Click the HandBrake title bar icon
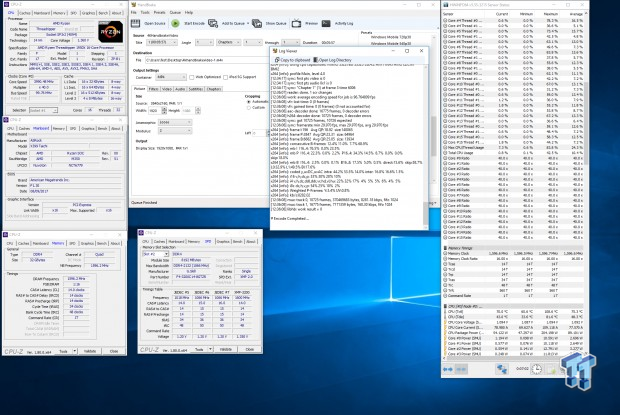The image size is (620, 415). coord(134,5)
